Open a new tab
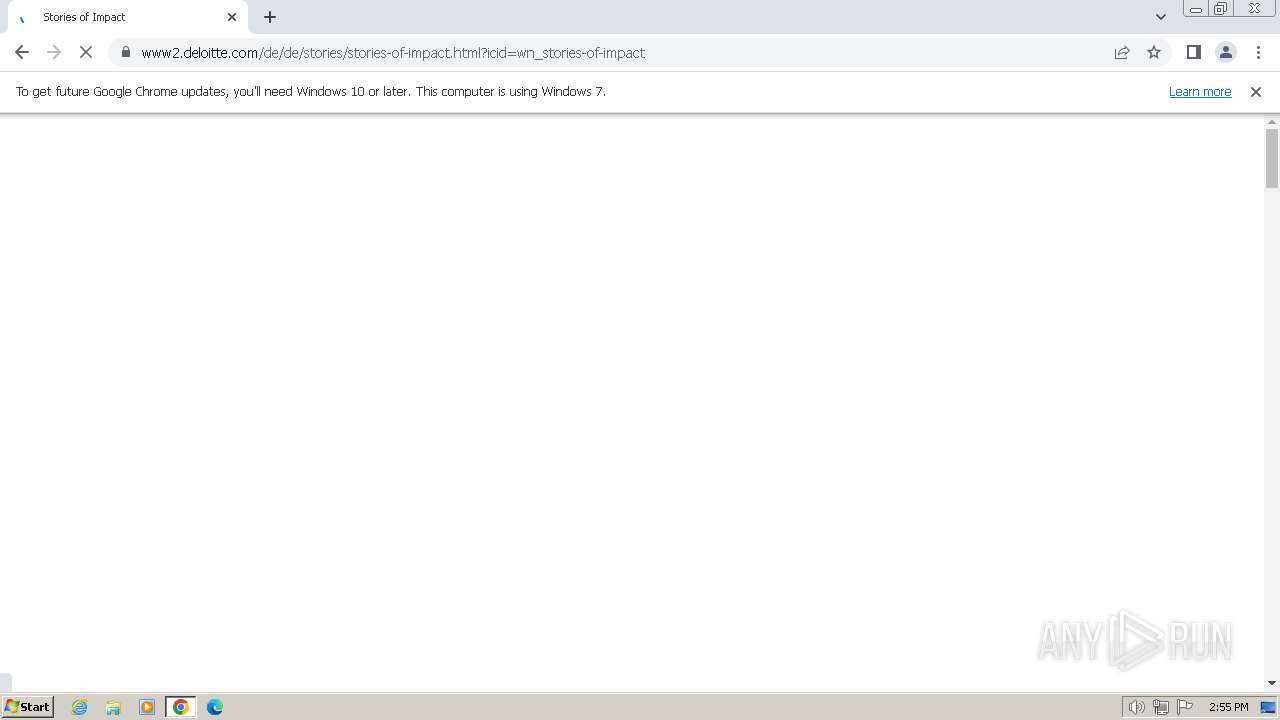 270,17
